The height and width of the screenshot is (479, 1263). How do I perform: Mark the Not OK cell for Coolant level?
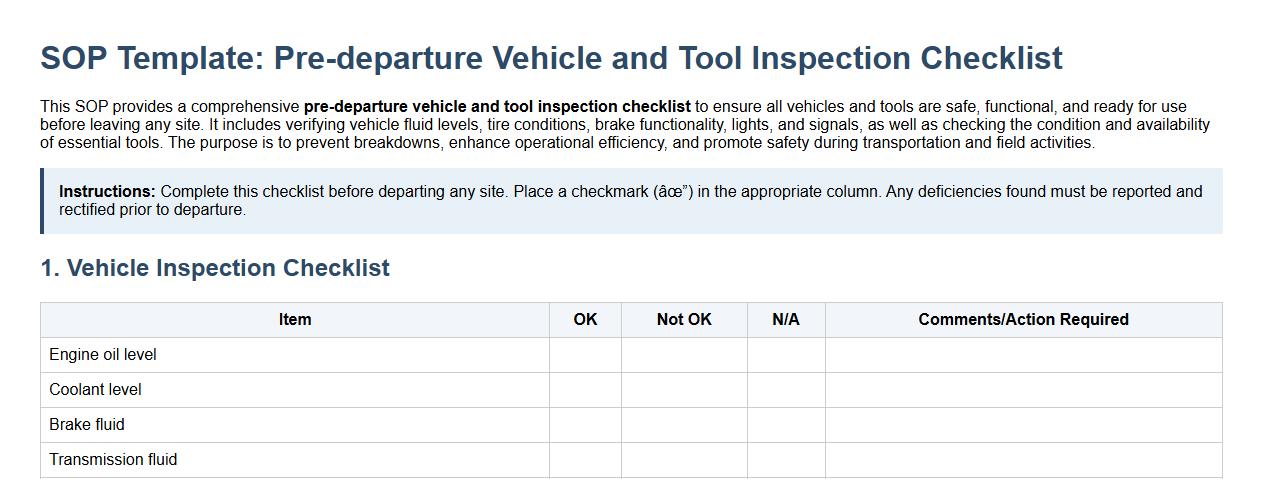click(684, 390)
